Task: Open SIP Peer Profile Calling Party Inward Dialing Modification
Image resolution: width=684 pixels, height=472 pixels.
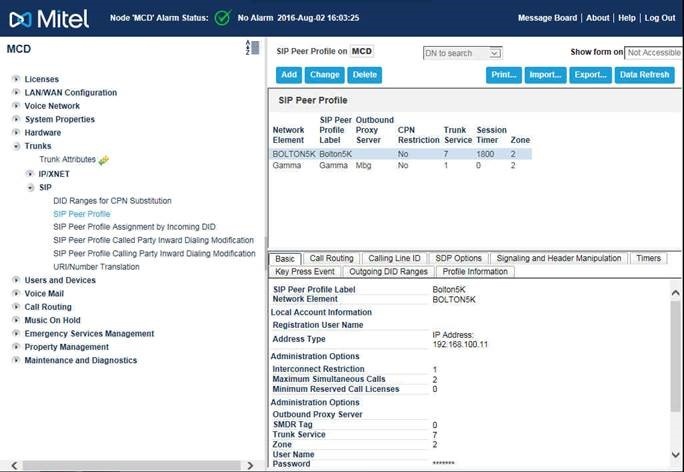Action: coord(154,253)
